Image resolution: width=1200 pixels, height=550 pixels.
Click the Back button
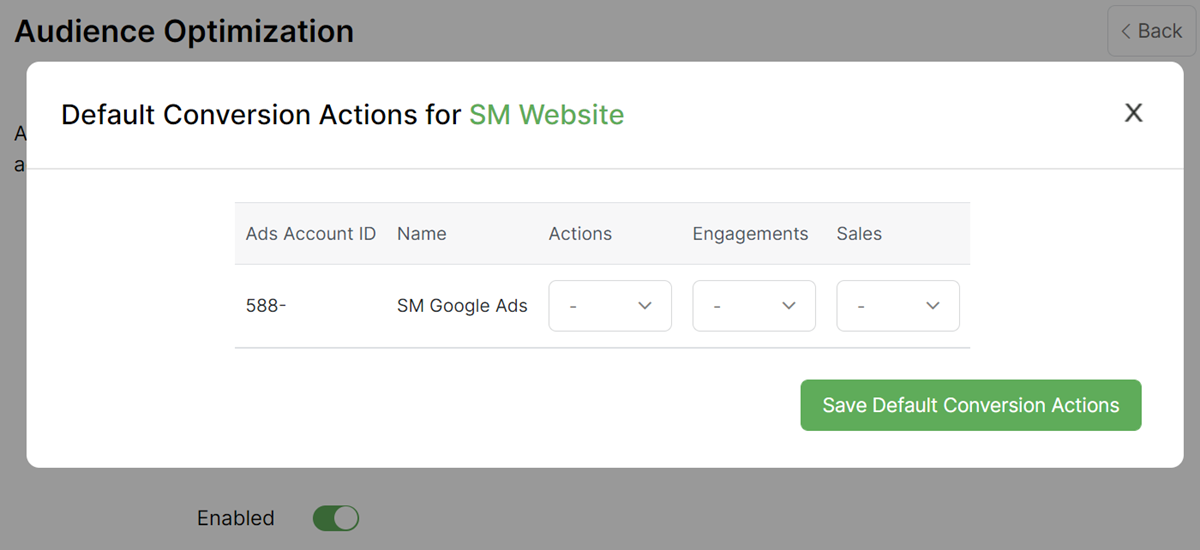tap(1151, 31)
